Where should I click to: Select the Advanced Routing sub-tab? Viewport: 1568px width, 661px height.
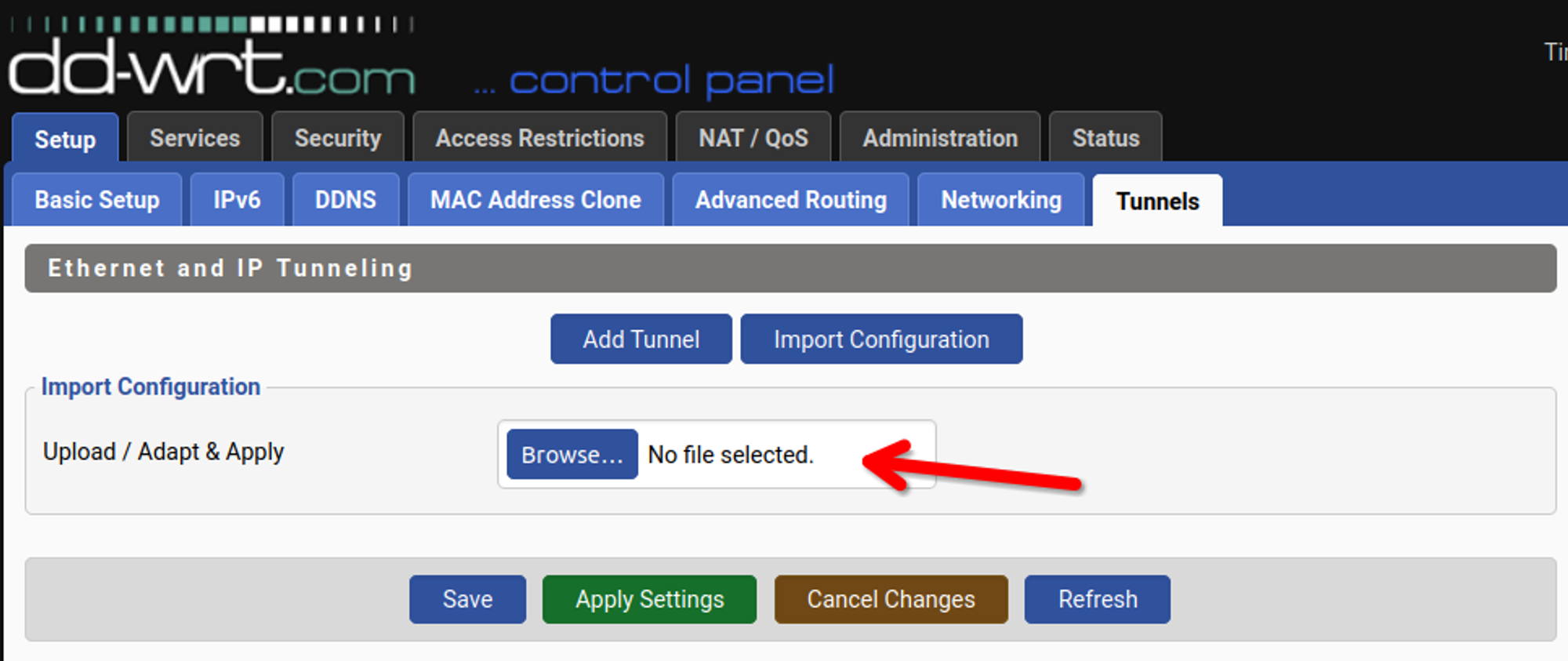789,200
